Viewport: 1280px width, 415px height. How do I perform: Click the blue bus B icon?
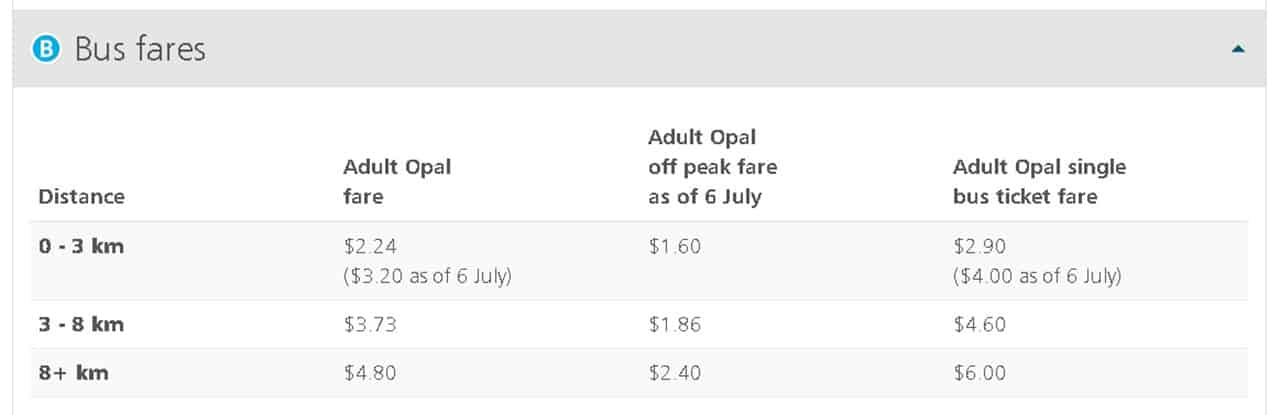pos(46,49)
